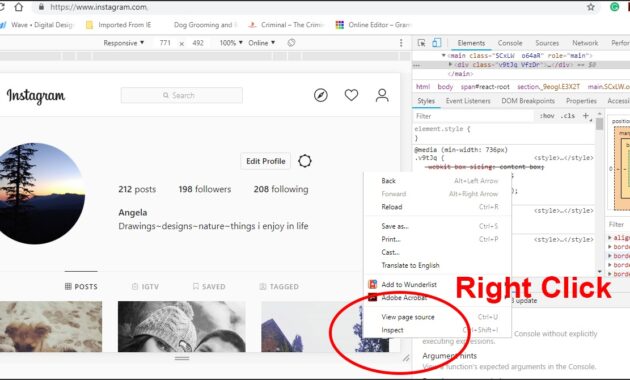Open the 198 followers list

(x=205, y=189)
